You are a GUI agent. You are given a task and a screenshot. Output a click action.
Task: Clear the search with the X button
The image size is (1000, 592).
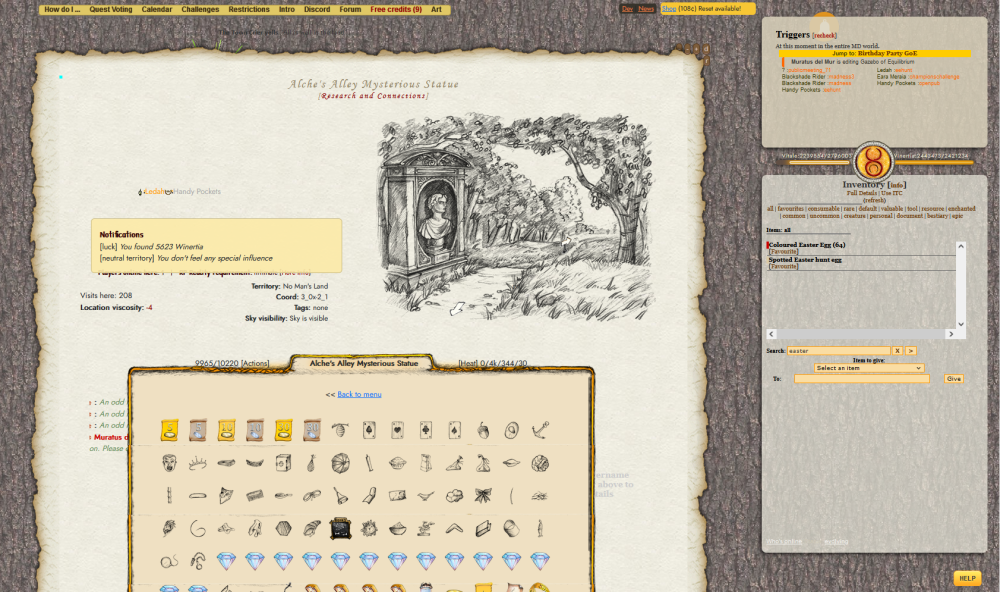tap(897, 351)
